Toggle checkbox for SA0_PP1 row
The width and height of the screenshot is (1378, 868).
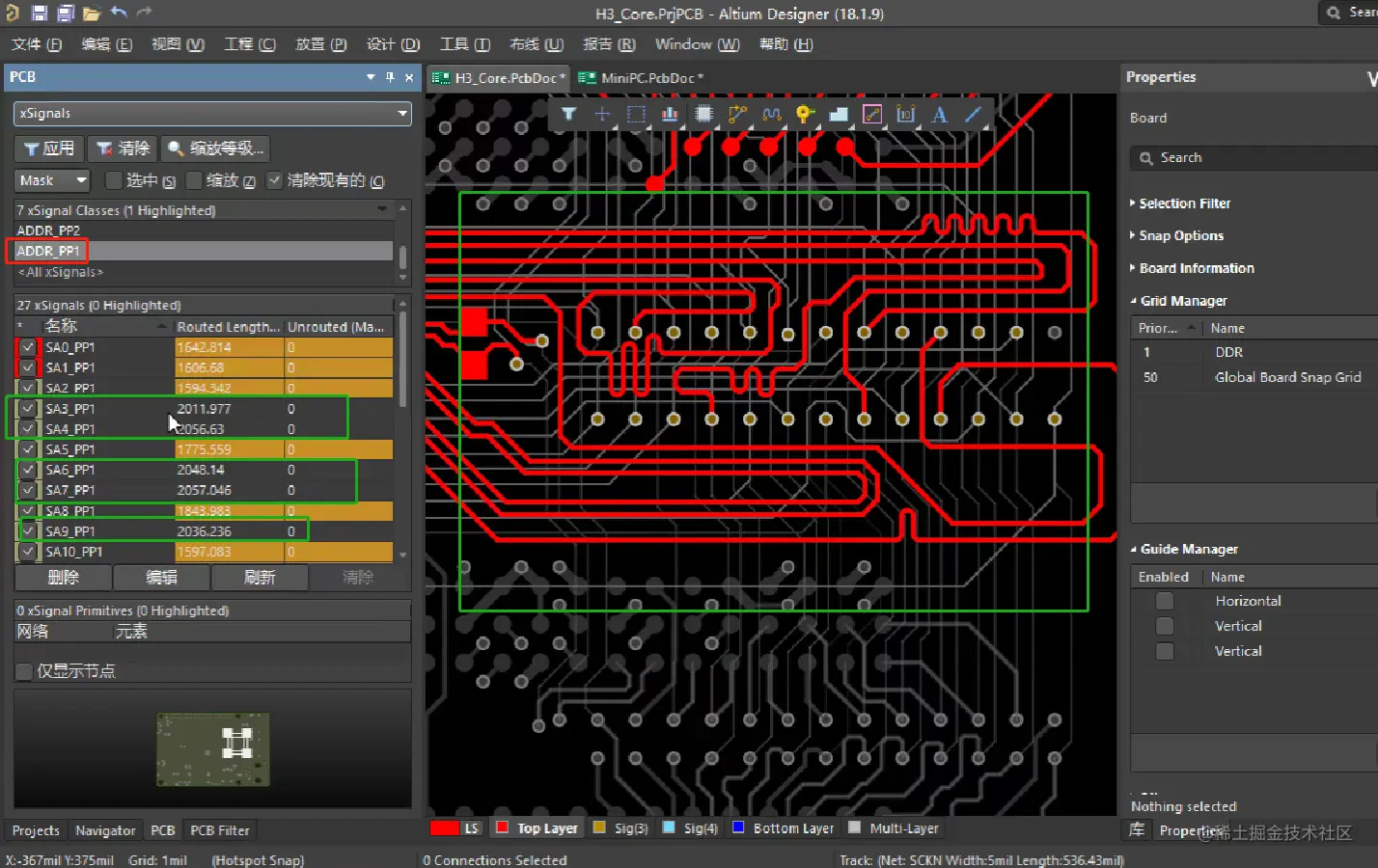28,347
